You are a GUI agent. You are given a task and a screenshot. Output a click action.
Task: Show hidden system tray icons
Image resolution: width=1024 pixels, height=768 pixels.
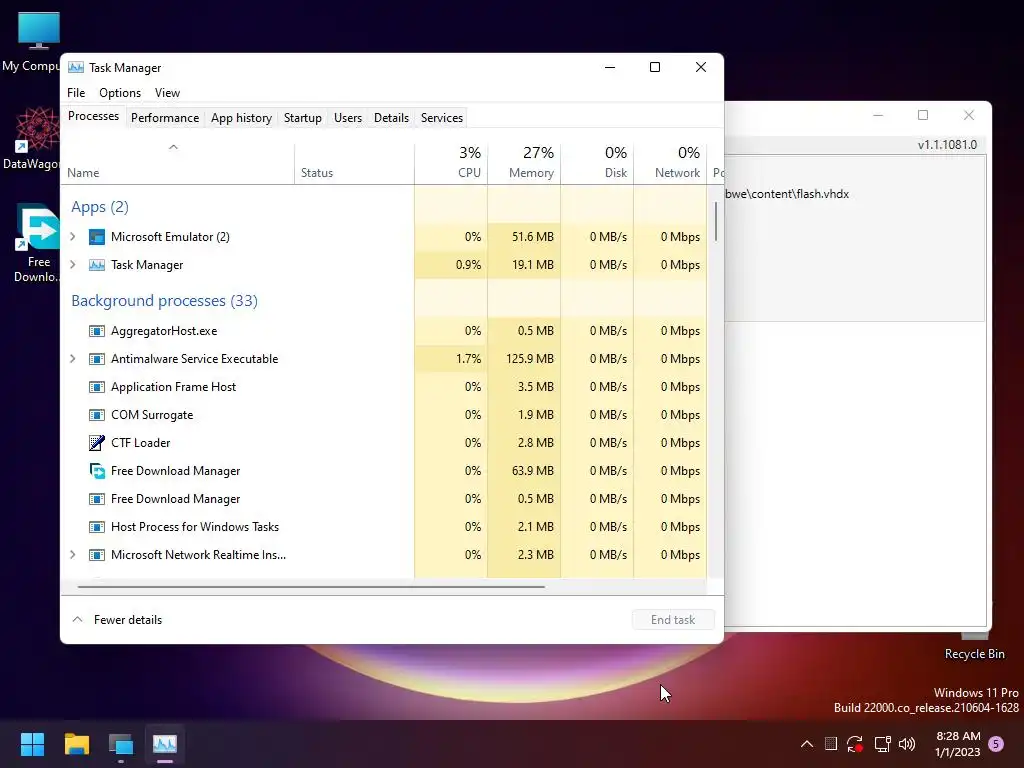coord(807,744)
